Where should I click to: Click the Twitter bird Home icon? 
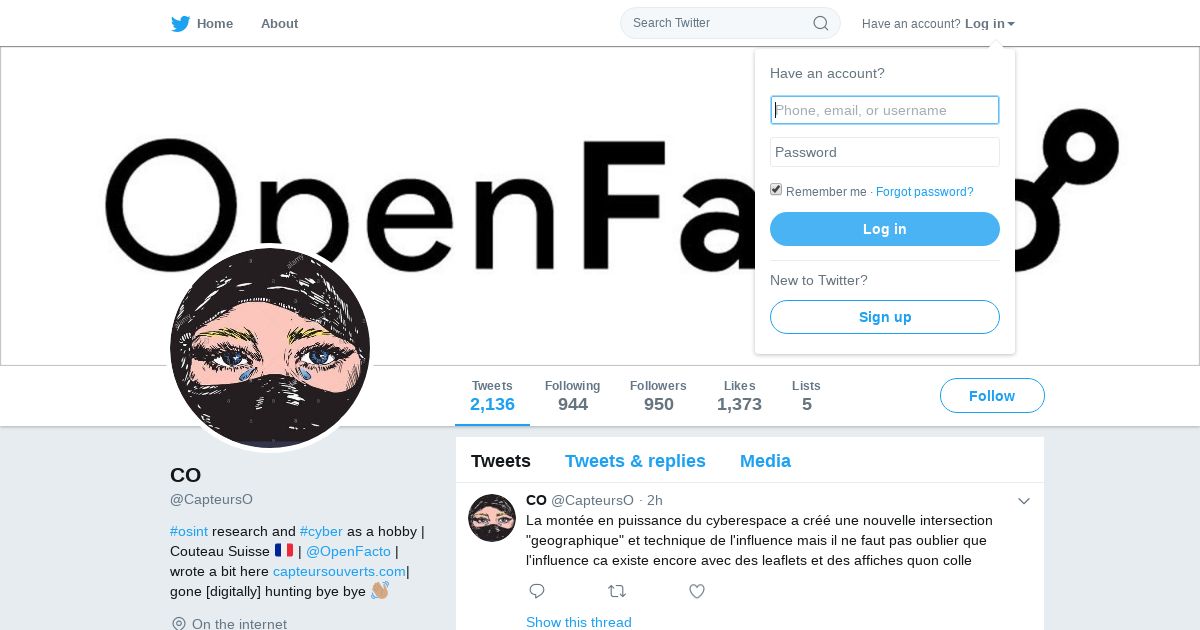click(x=180, y=24)
